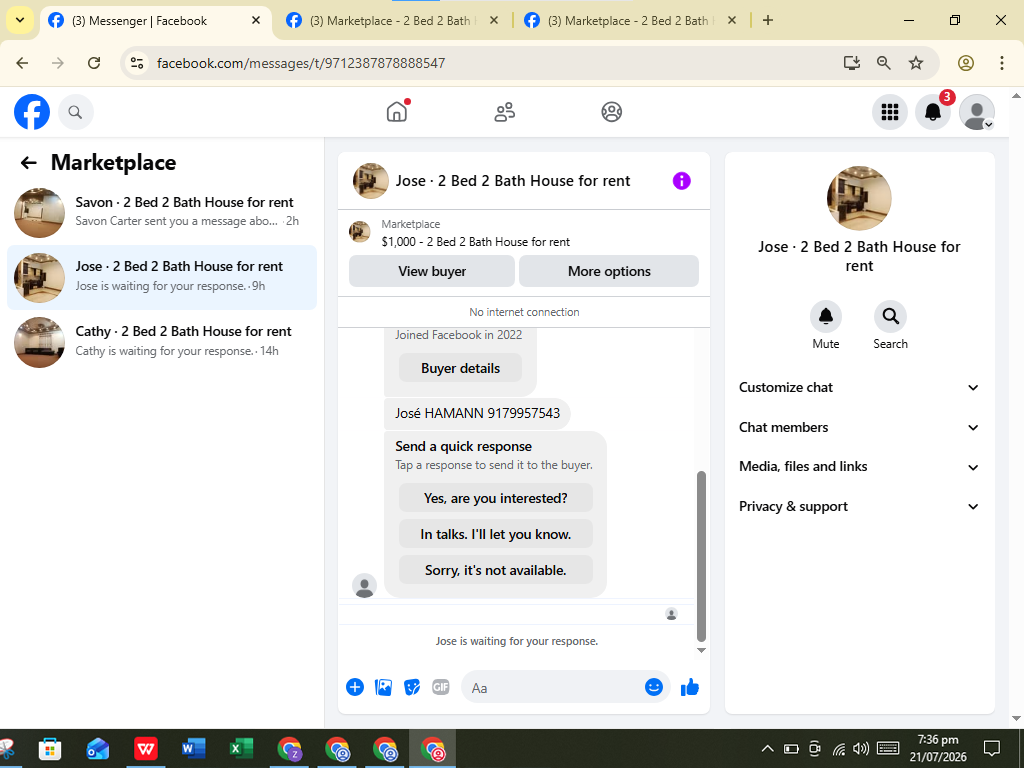Open Chrome's three-dot menu

click(1001, 63)
